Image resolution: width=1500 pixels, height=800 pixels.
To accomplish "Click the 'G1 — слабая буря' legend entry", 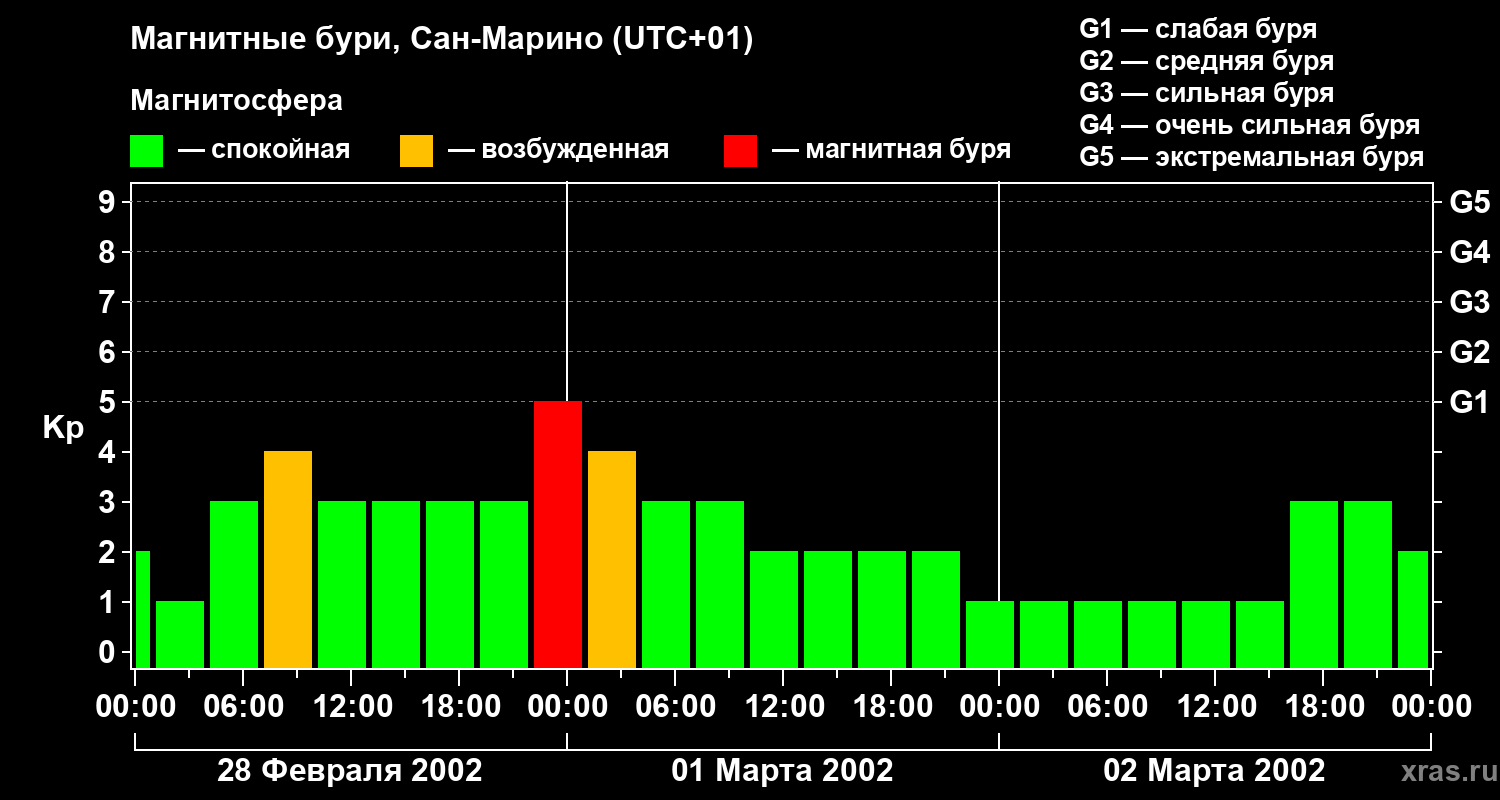I will click(x=1198, y=29).
